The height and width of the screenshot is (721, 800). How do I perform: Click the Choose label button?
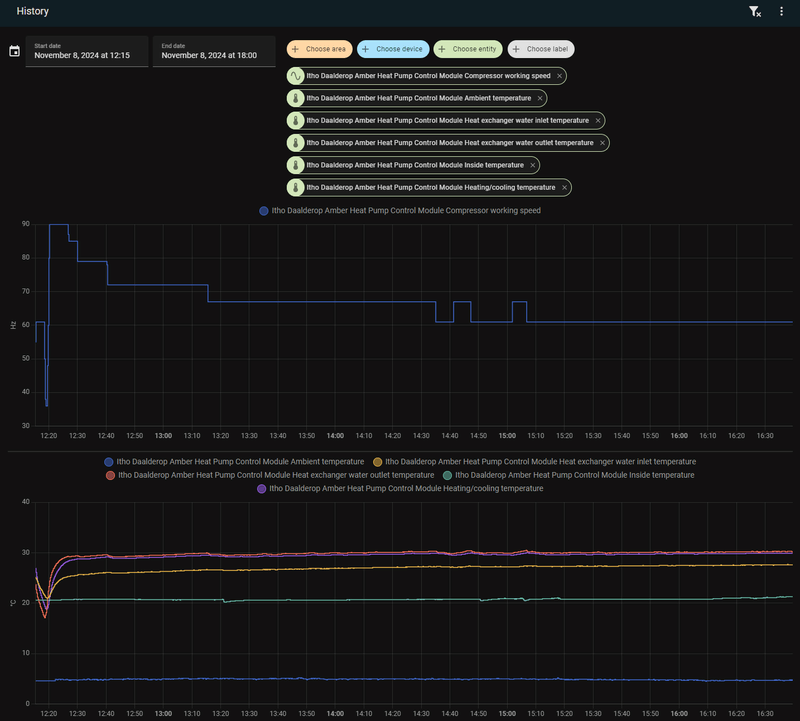tap(541, 49)
